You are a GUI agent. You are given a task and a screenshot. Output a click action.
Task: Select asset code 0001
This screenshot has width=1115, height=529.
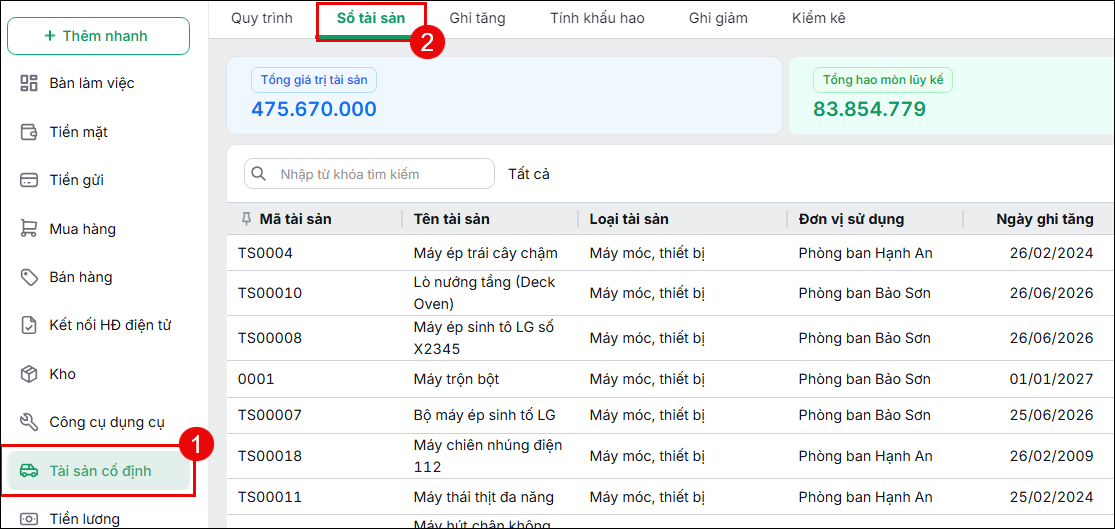pos(256,379)
